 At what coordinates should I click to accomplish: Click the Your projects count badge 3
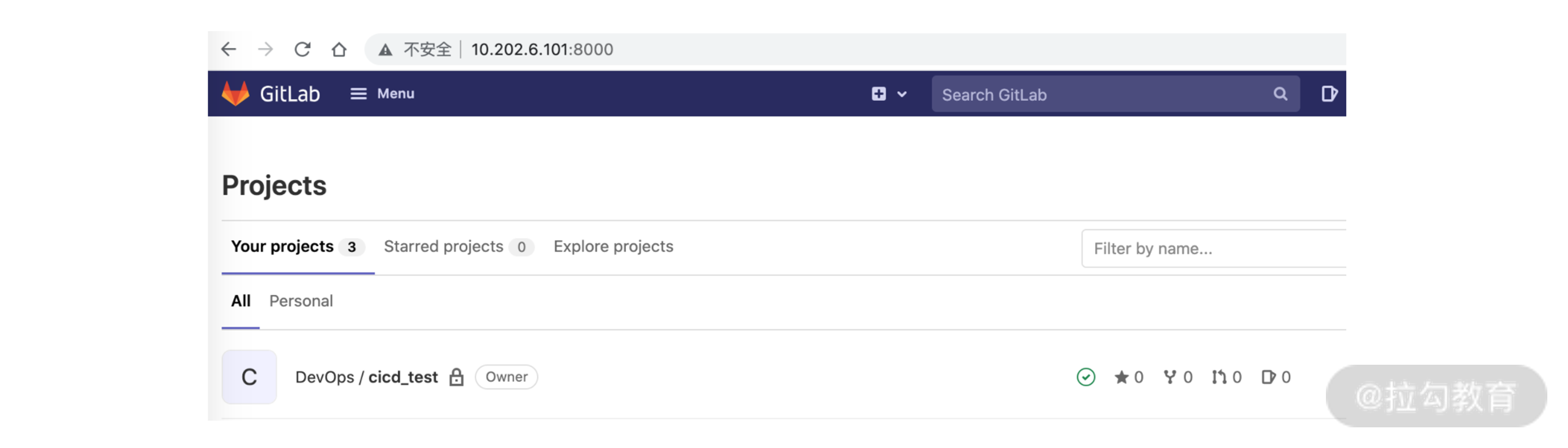pos(352,247)
